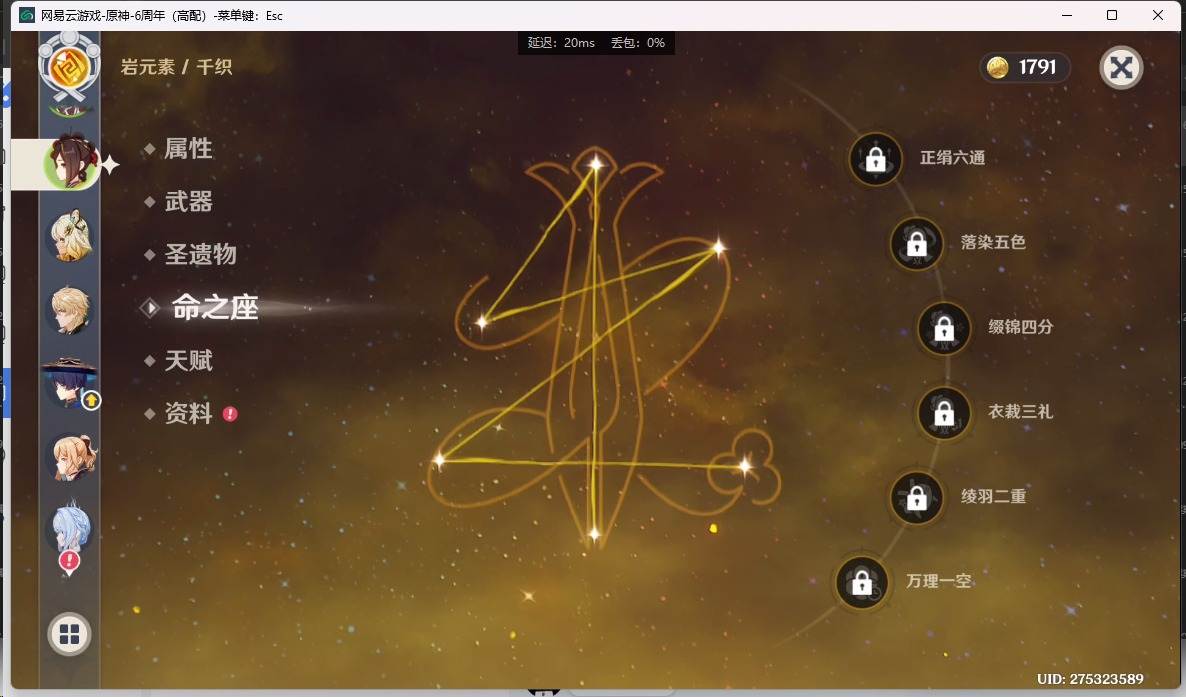Select Chiori's portrait in the character list
The height and width of the screenshot is (697, 1186).
pyautogui.click(x=71, y=163)
